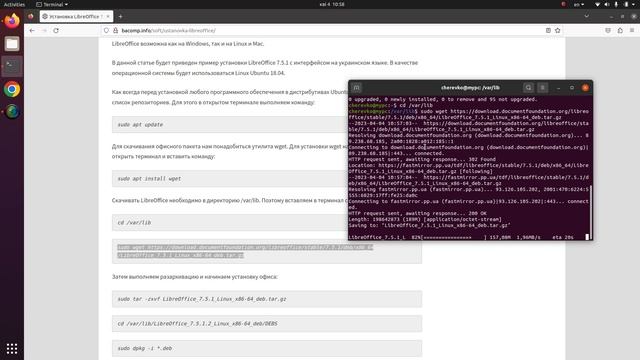The width and height of the screenshot is (640, 360).
Task: Click the 'sudo apt install wget' code block
Action: click(267, 179)
